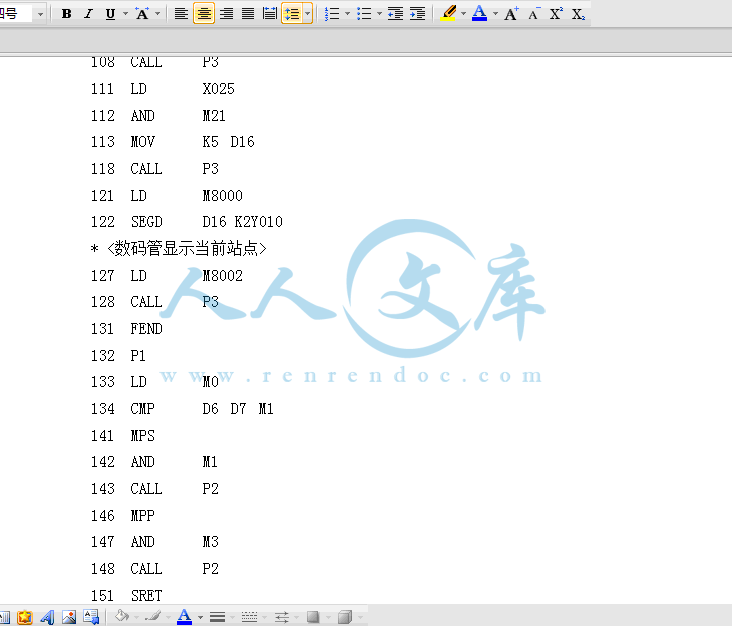
Task: Click the font size input field
Action: point(16,14)
